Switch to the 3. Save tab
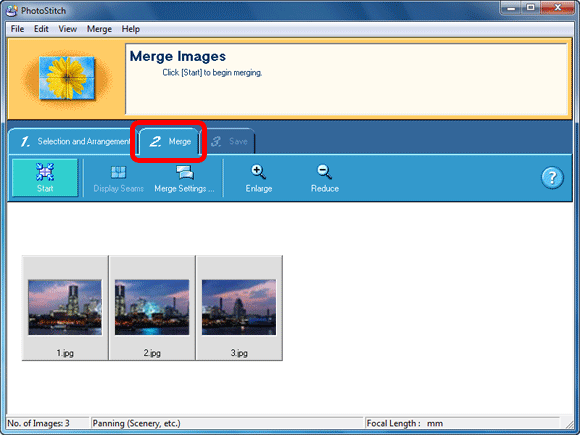Image resolution: width=580 pixels, height=435 pixels. click(229, 141)
